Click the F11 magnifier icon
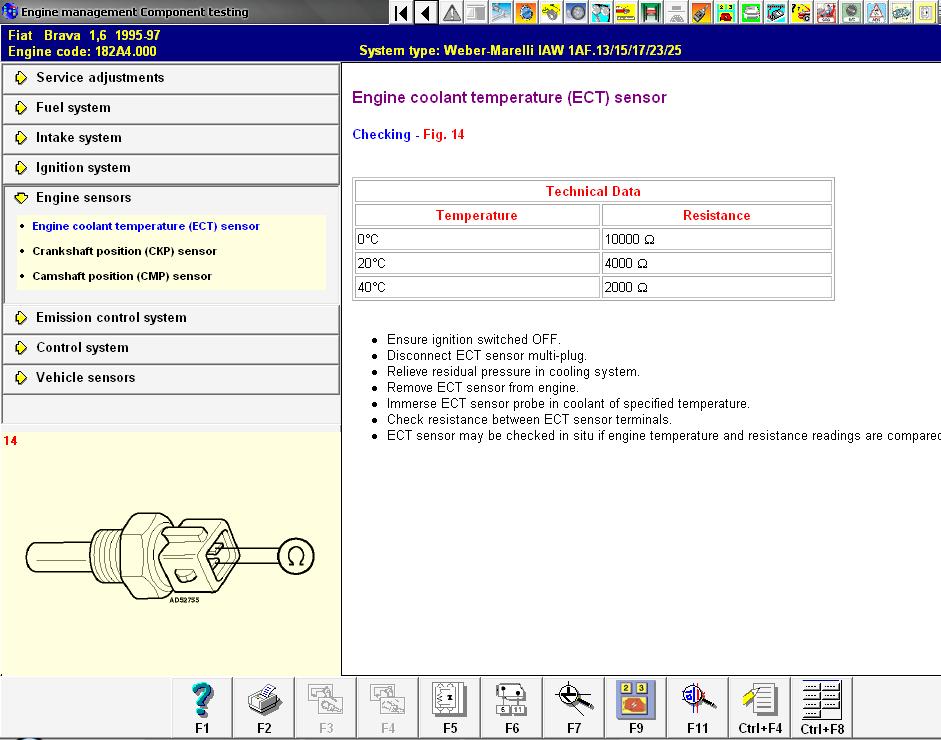The width and height of the screenshot is (941, 740). [698, 707]
